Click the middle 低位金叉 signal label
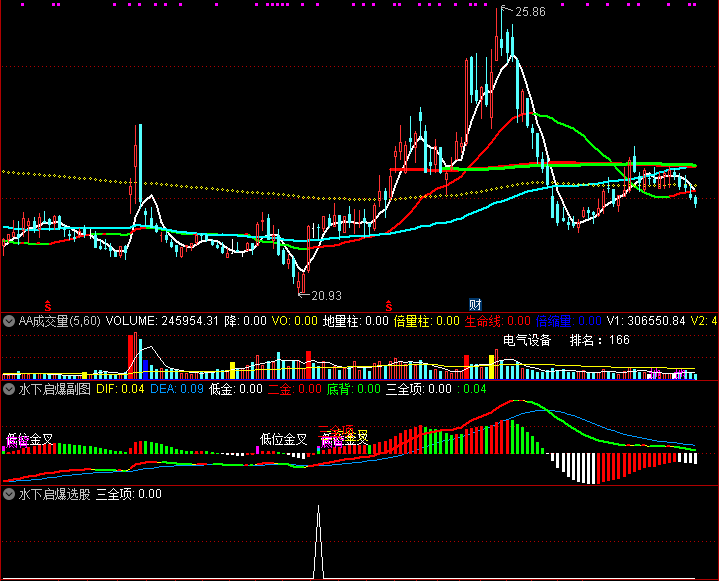719x581 pixels. pos(283,439)
